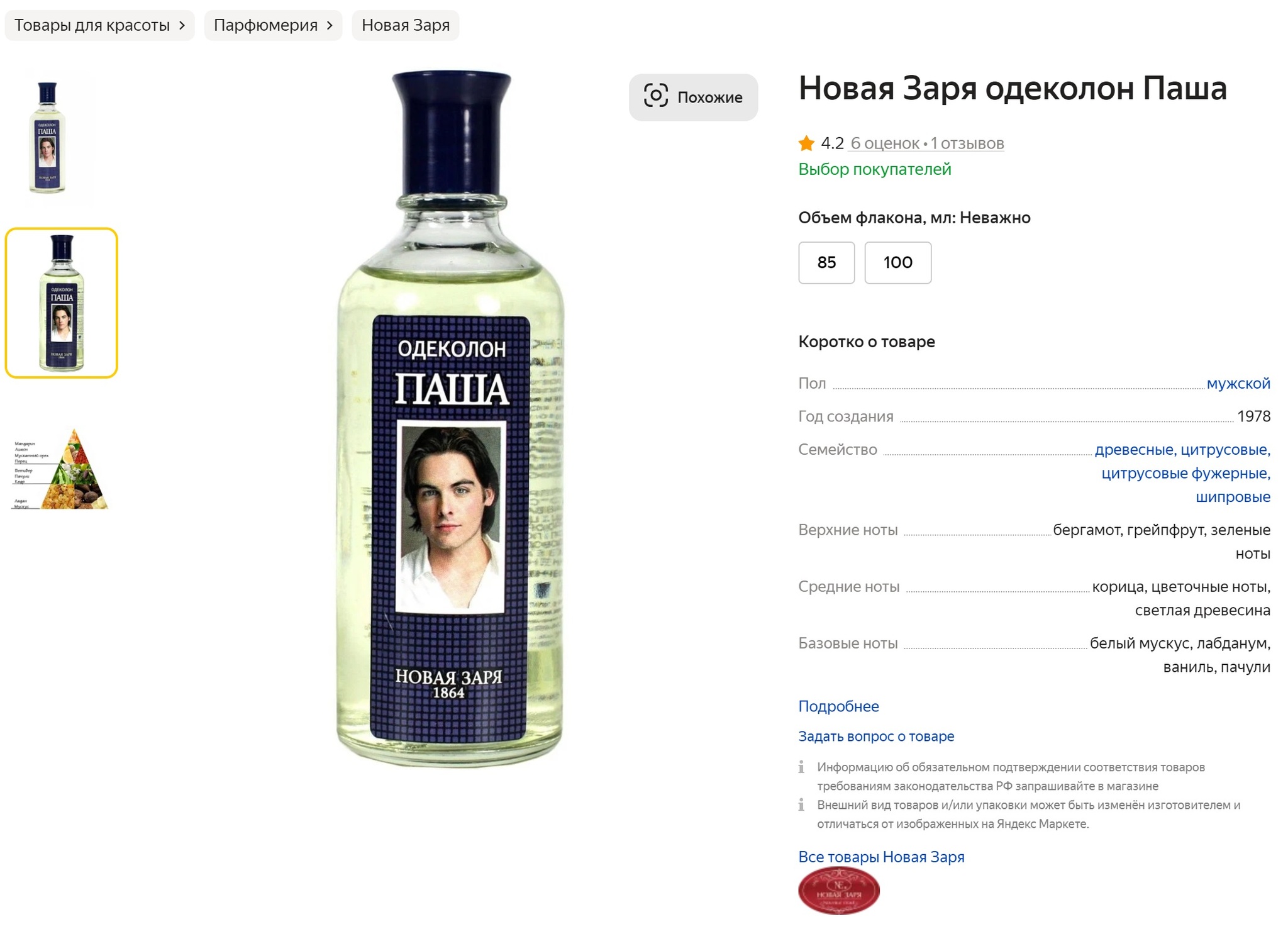Select the 85 ml volume option

(826, 262)
